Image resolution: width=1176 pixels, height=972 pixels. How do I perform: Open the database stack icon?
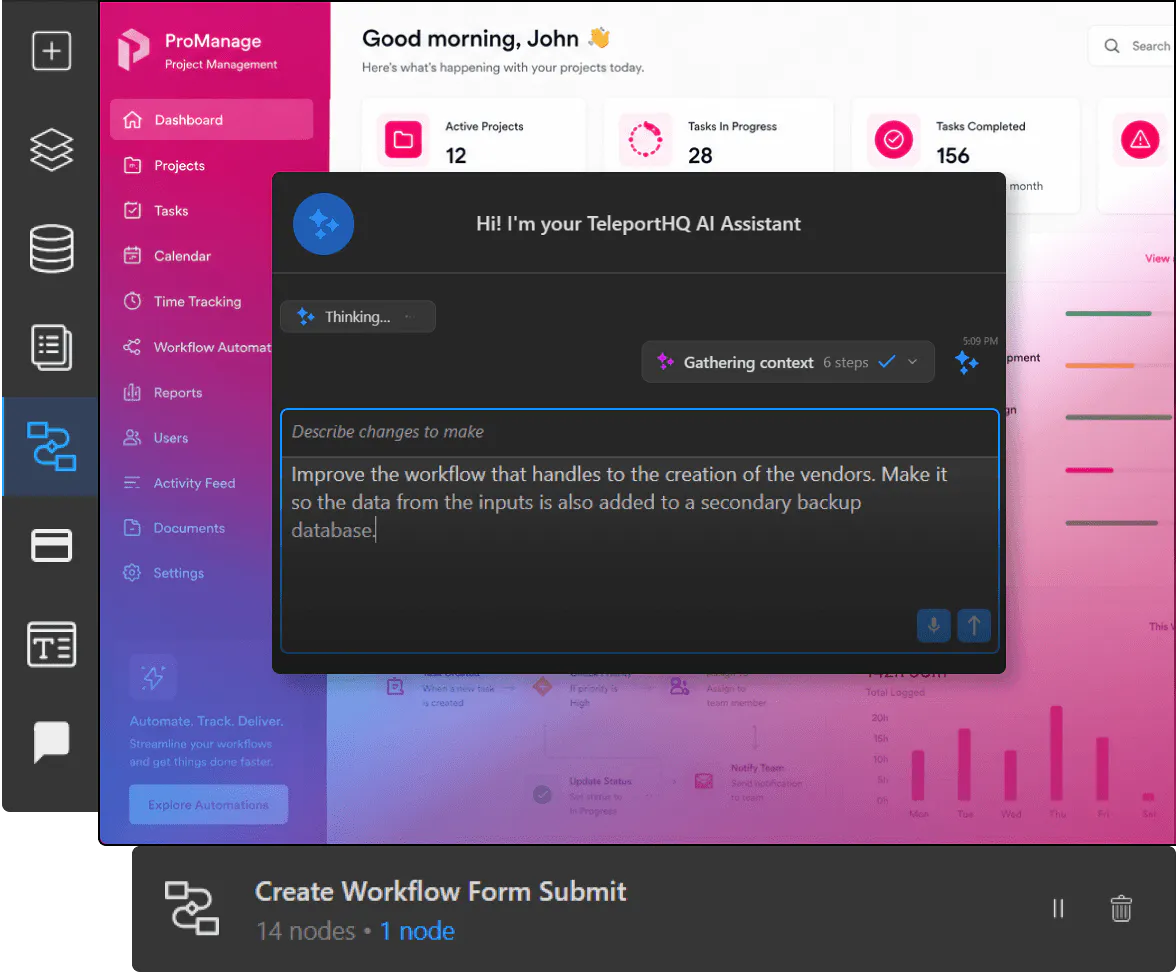coord(51,248)
